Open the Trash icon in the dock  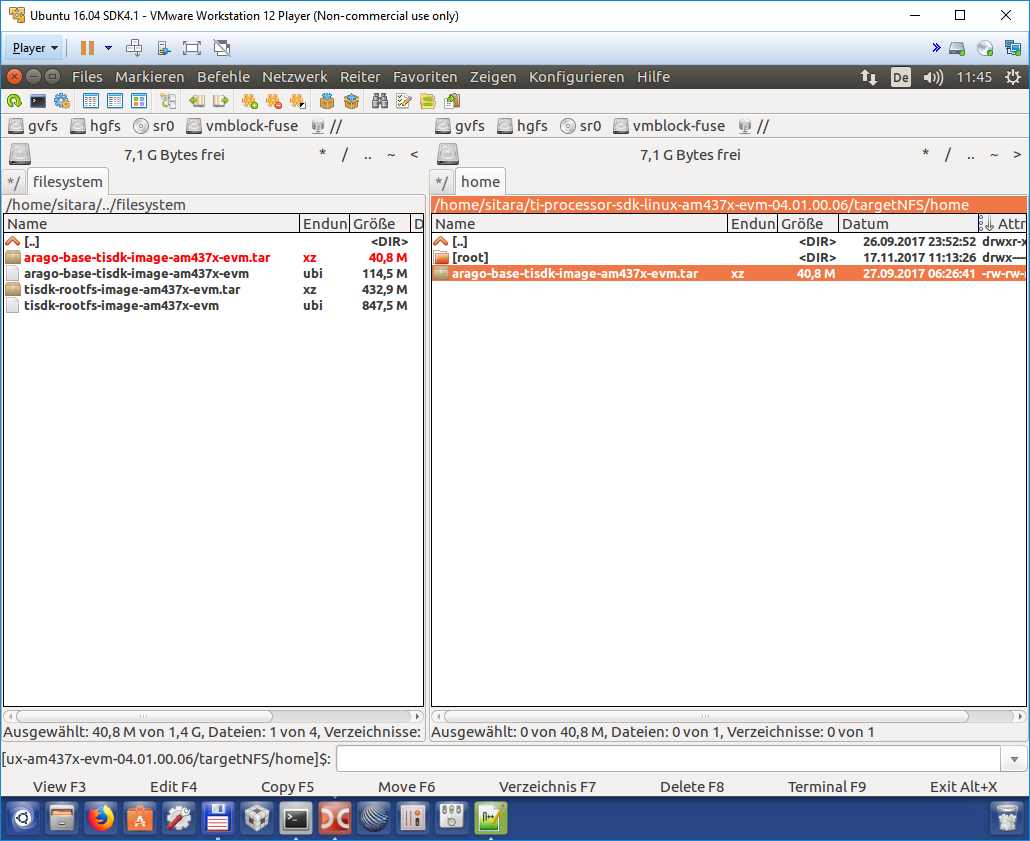(1007, 819)
